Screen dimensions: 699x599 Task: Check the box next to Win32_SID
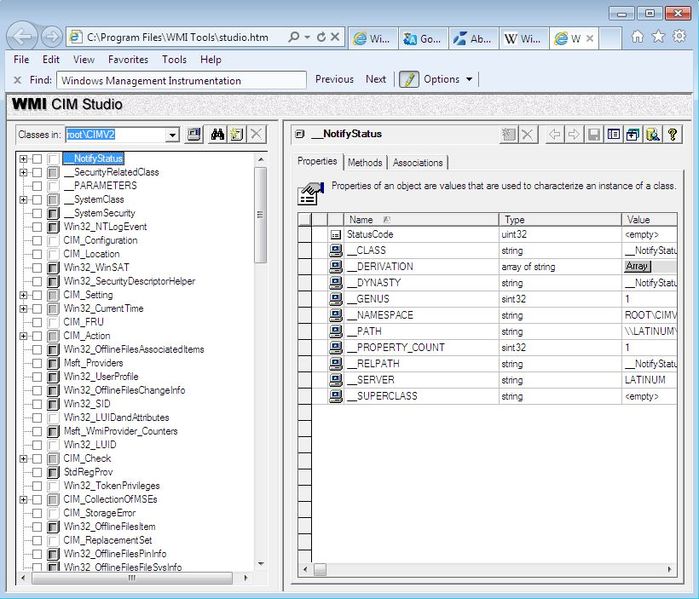tap(37, 404)
